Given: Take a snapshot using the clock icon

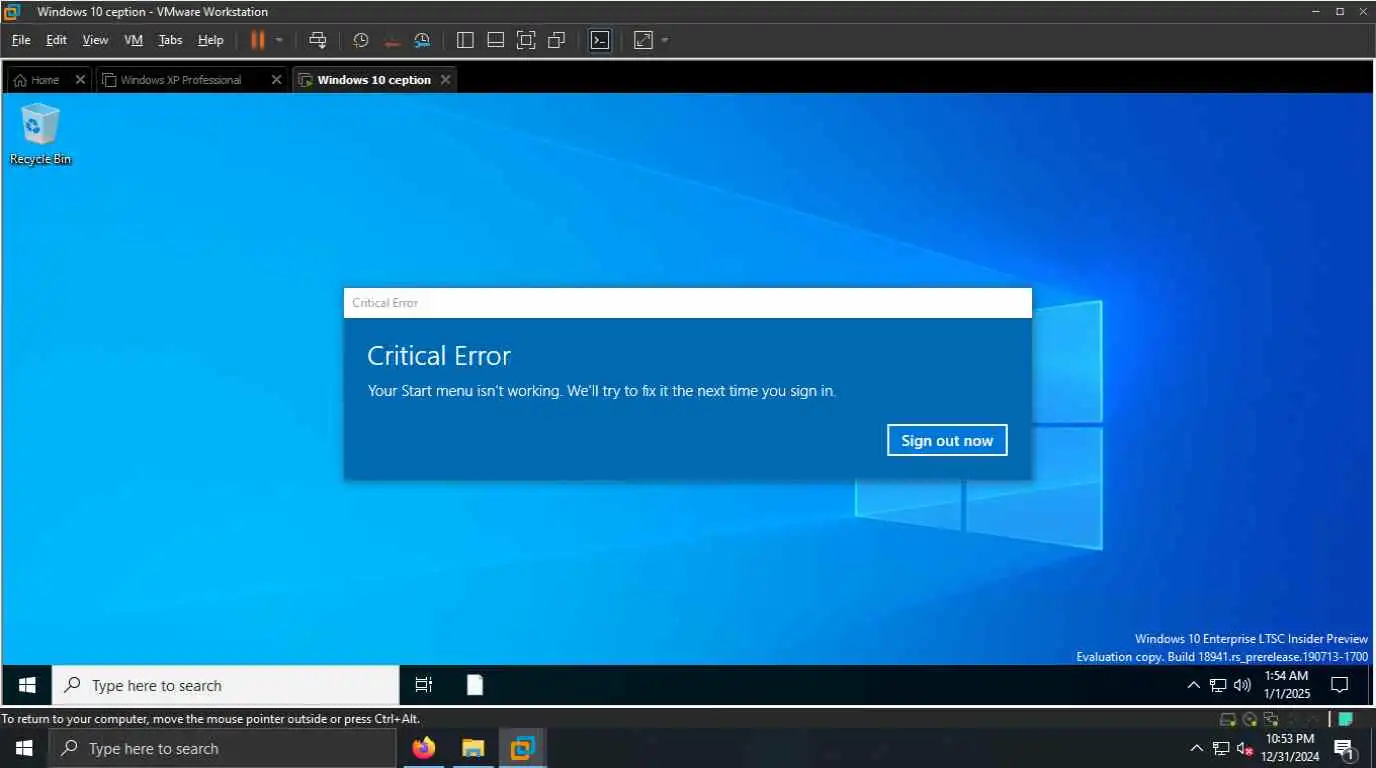Looking at the screenshot, I should point(361,40).
